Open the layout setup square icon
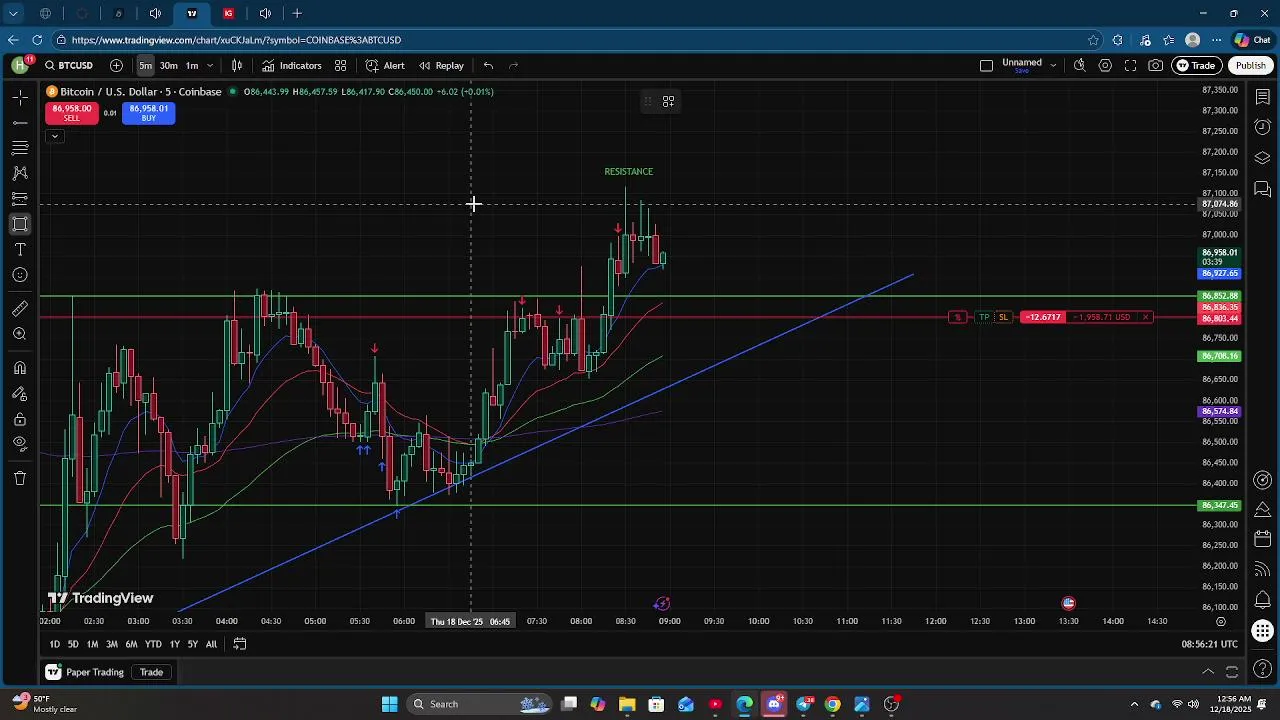 pos(986,66)
